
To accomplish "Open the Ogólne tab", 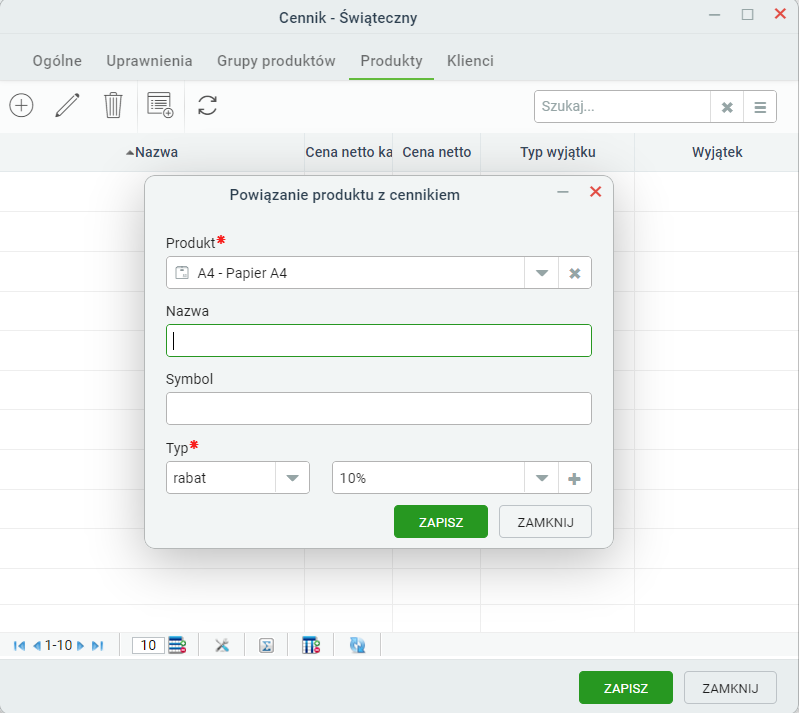I will tap(57, 61).
